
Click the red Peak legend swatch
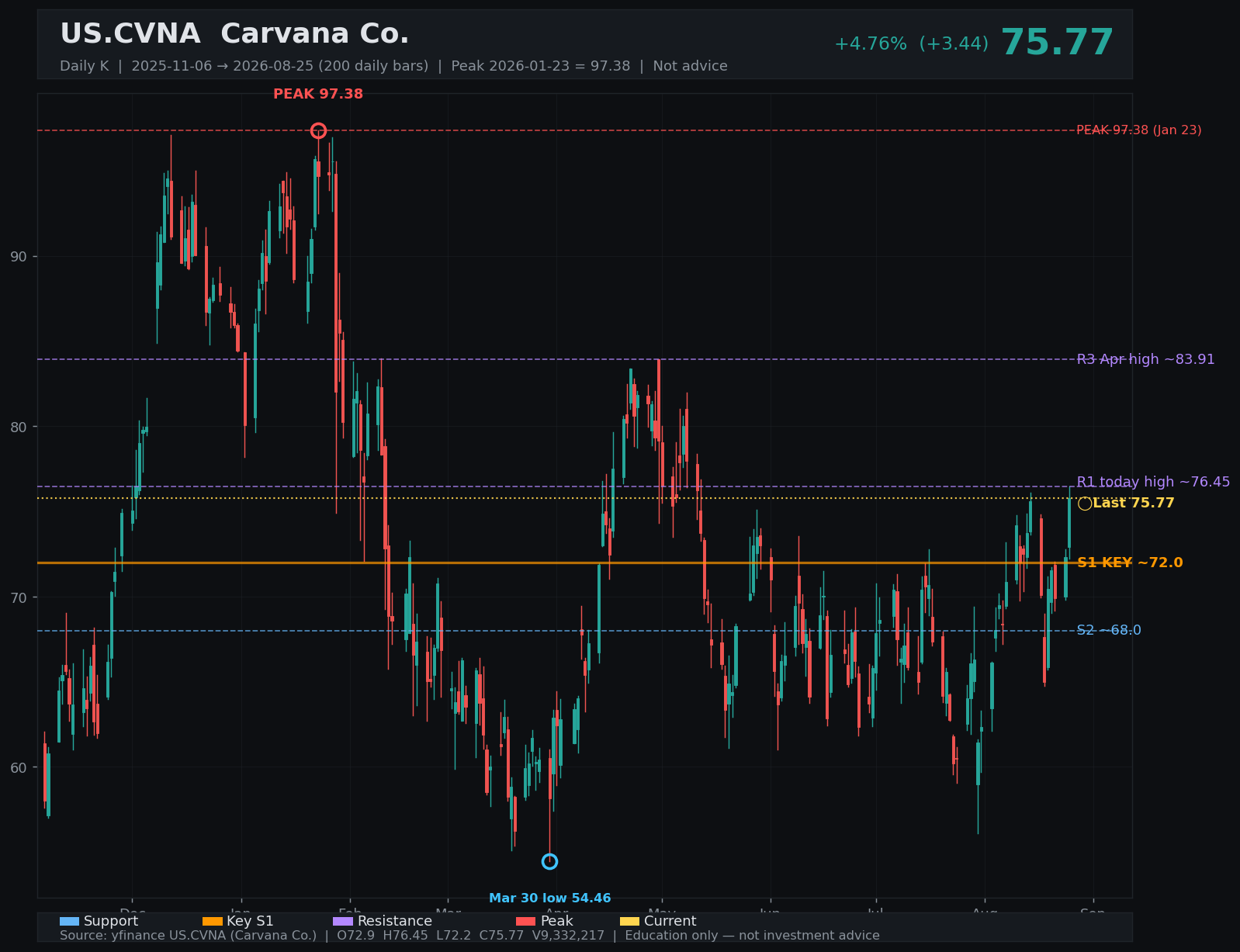pos(525,921)
